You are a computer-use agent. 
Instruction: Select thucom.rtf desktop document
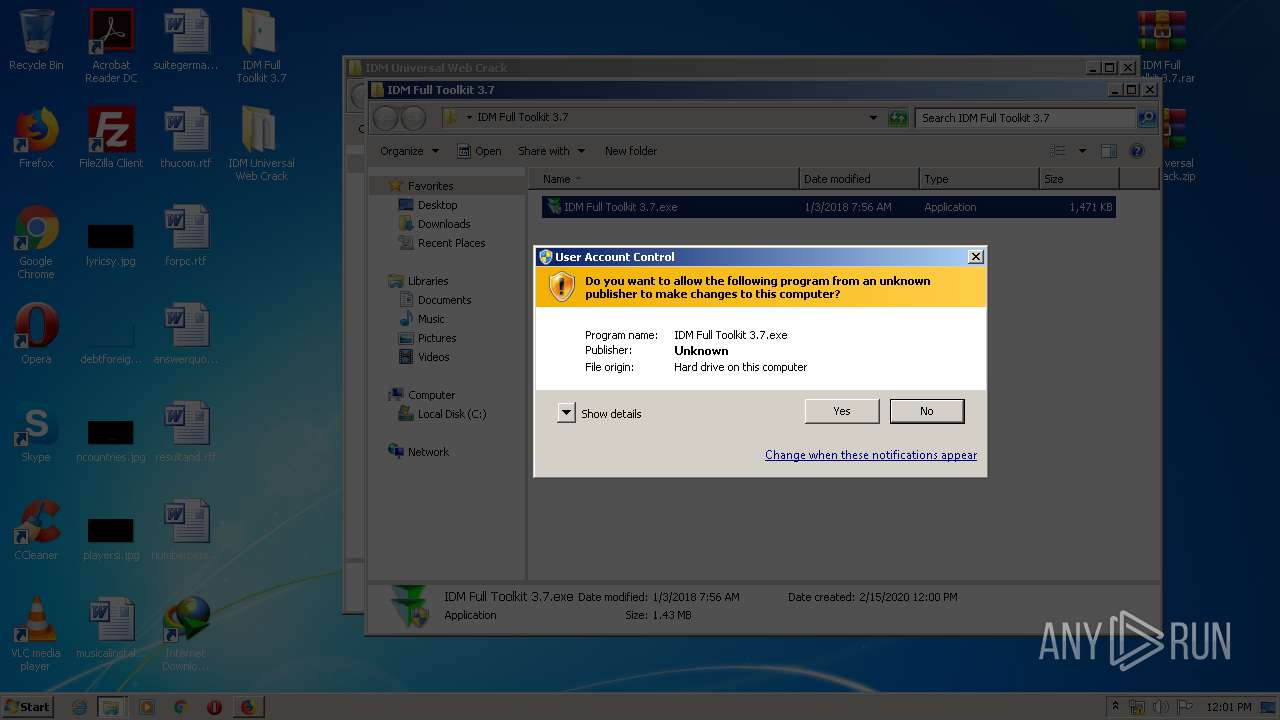tap(186, 137)
